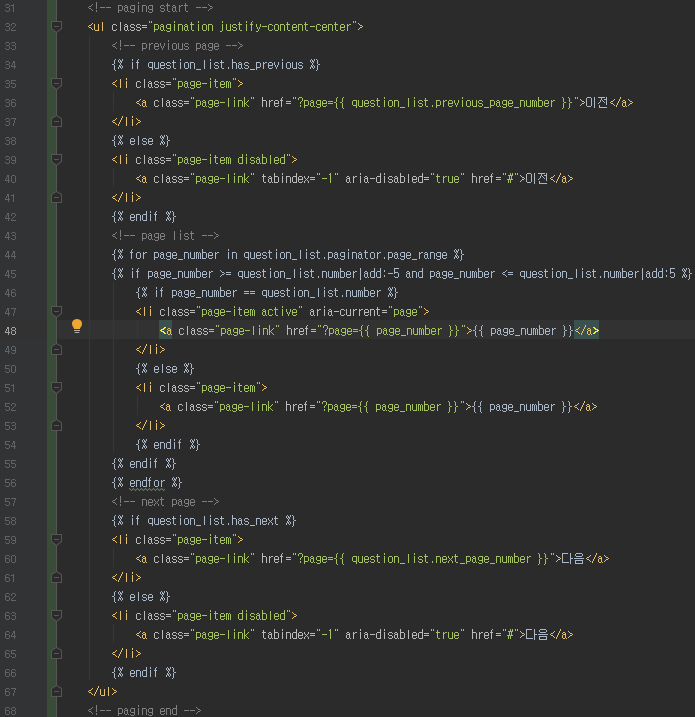
Task: Click the closing '</ul>' tag
Action: point(102,691)
